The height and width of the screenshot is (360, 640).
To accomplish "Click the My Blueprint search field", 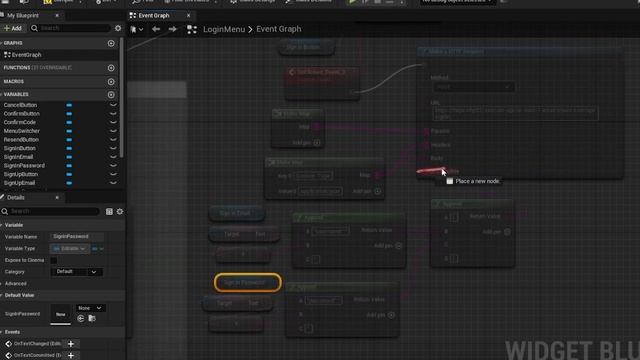I will pyautogui.click(x=70, y=28).
